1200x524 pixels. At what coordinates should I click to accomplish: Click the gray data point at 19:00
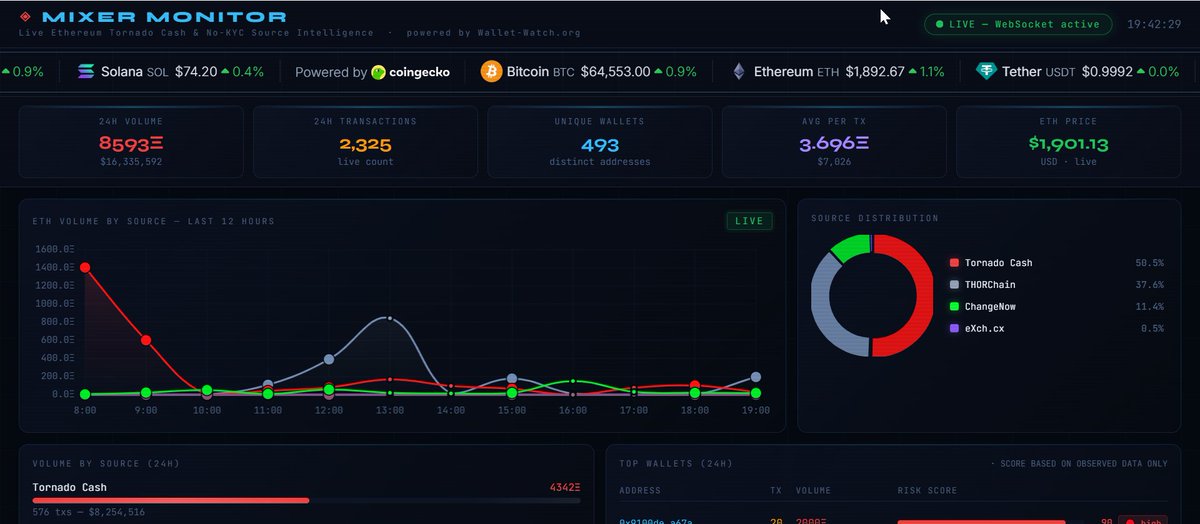(755, 377)
